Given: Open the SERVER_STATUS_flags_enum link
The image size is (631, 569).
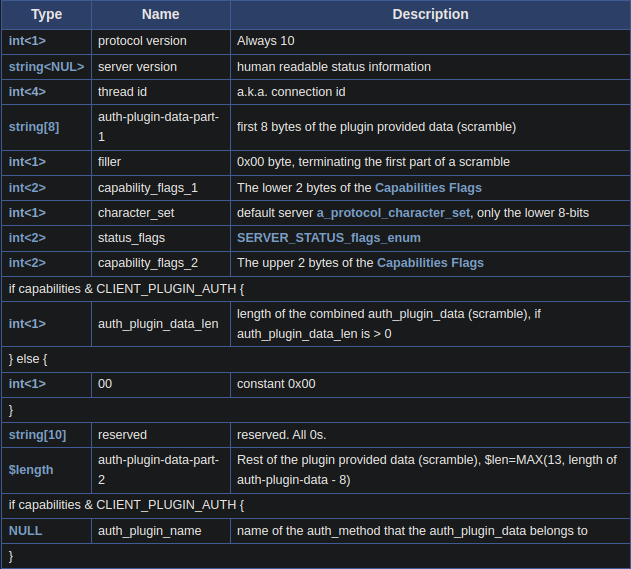Looking at the screenshot, I should (x=329, y=238).
